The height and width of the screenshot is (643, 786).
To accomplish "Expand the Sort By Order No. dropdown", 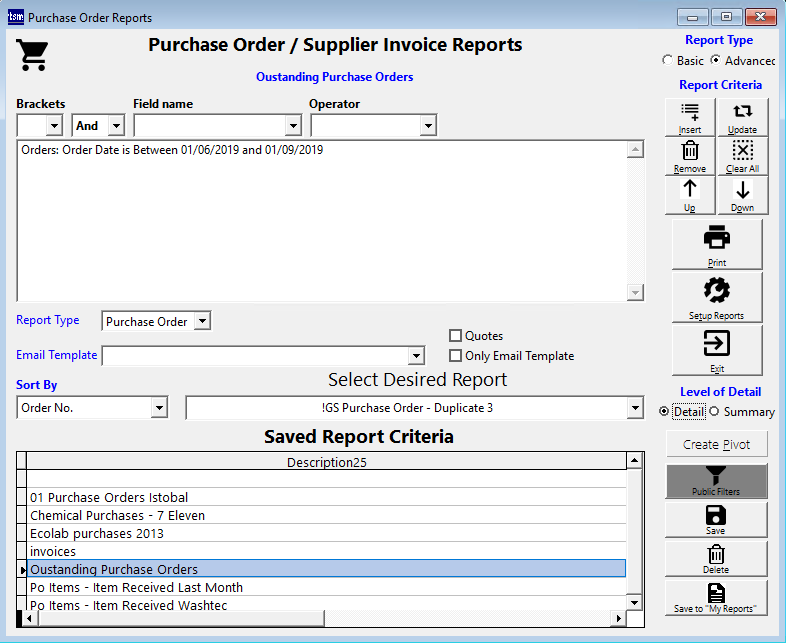I will click(x=158, y=408).
